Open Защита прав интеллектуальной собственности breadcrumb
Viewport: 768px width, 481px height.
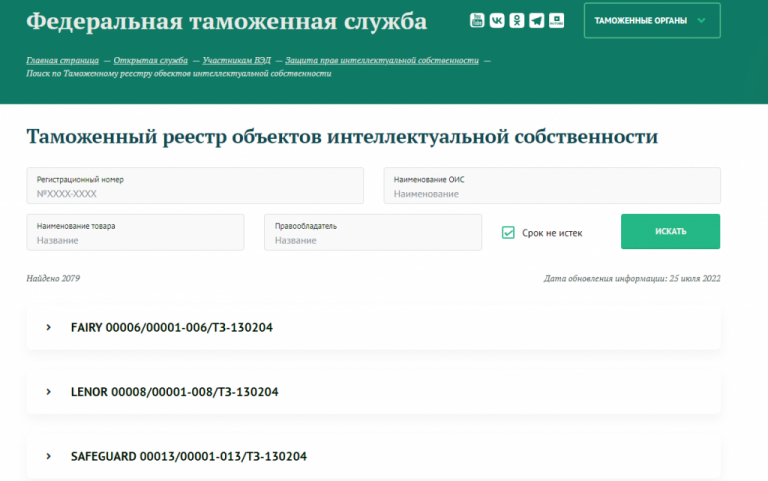(382, 60)
